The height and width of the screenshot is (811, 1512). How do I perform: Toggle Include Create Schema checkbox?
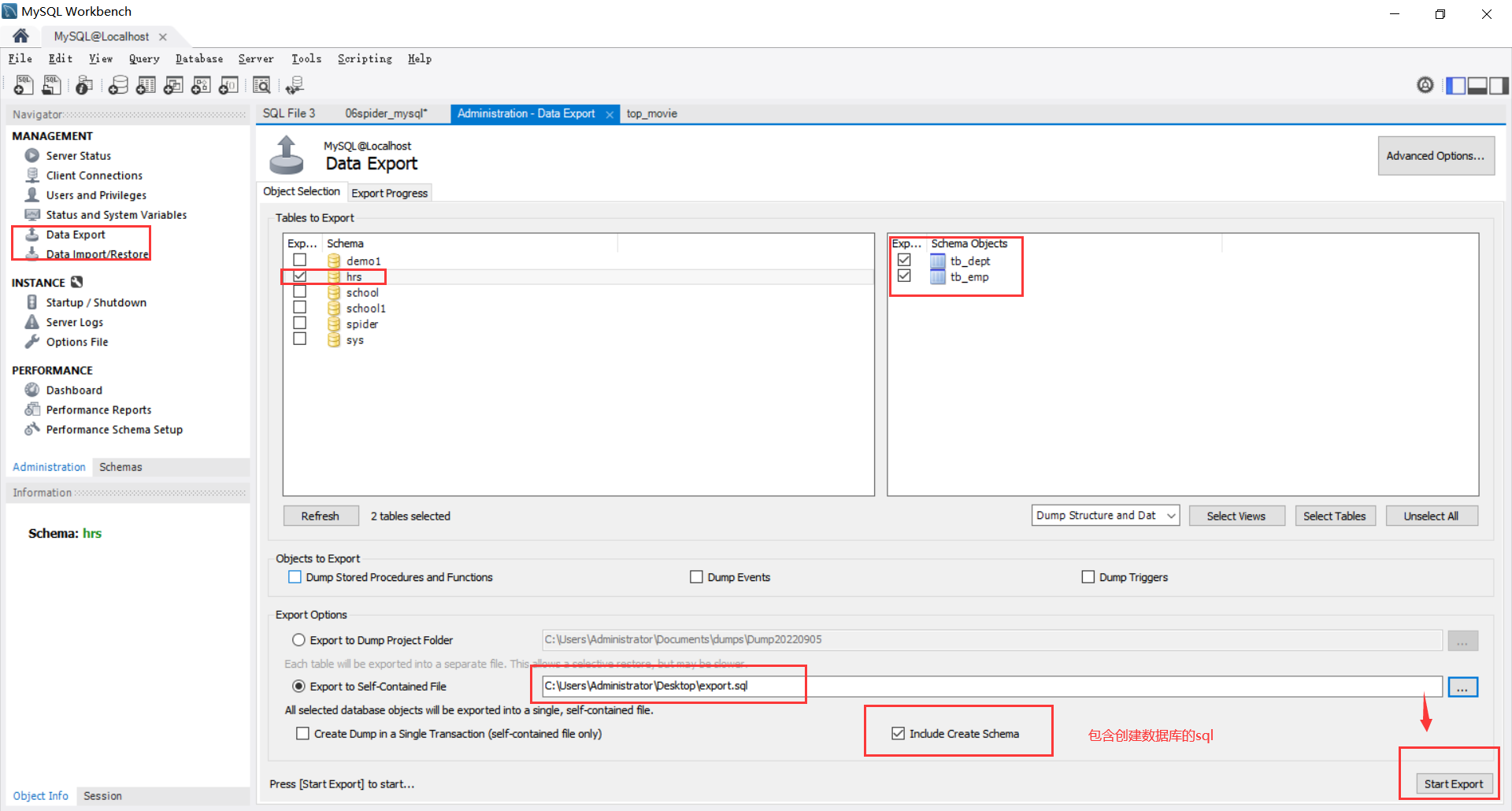(x=898, y=733)
